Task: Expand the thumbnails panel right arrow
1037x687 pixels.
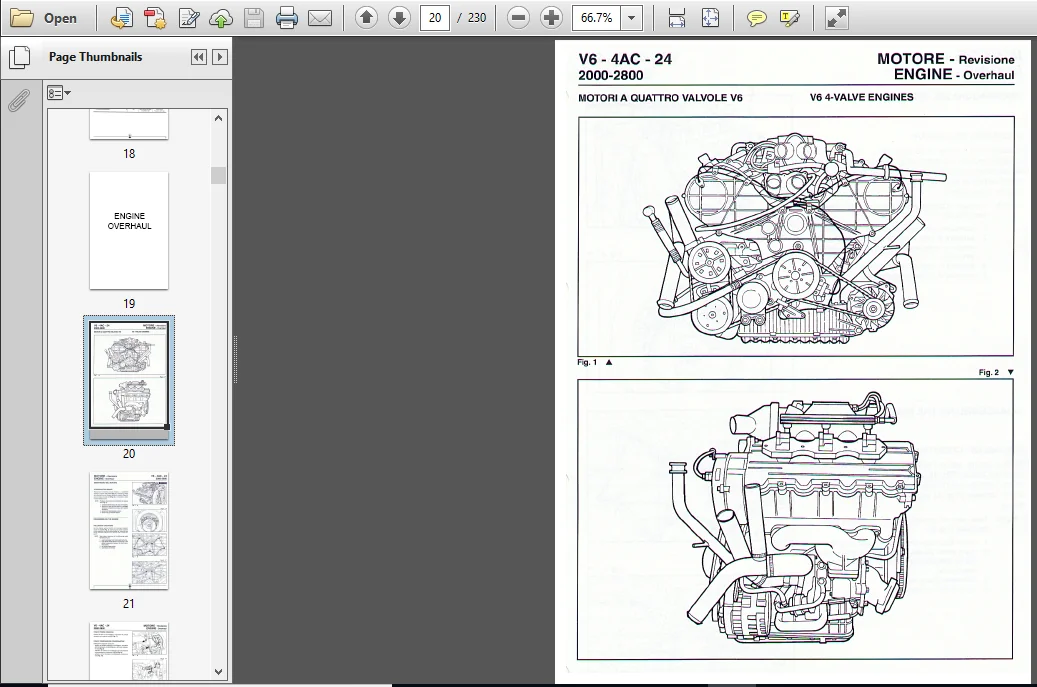Action: pos(220,57)
